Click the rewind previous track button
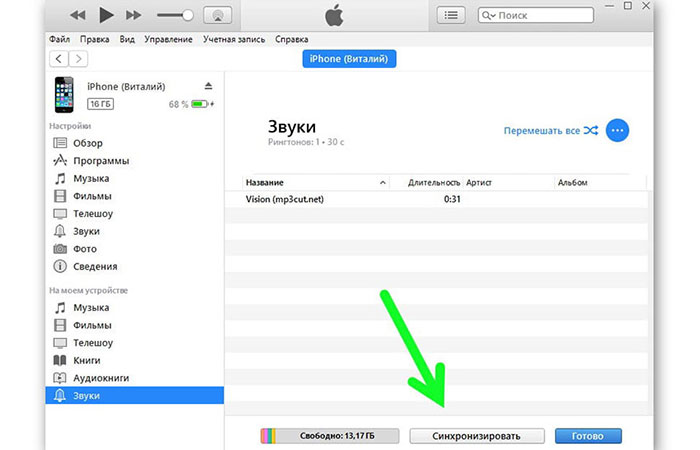This screenshot has height=450, width=700. click(x=77, y=15)
